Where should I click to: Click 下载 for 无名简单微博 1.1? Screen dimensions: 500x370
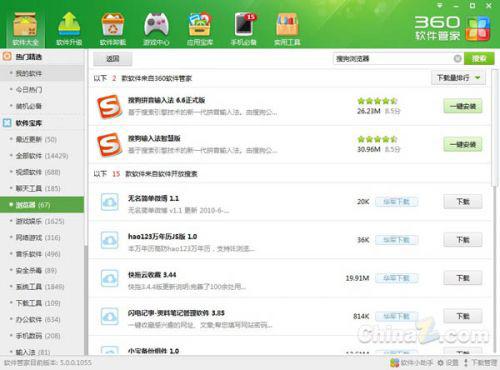pyautogui.click(x=463, y=202)
